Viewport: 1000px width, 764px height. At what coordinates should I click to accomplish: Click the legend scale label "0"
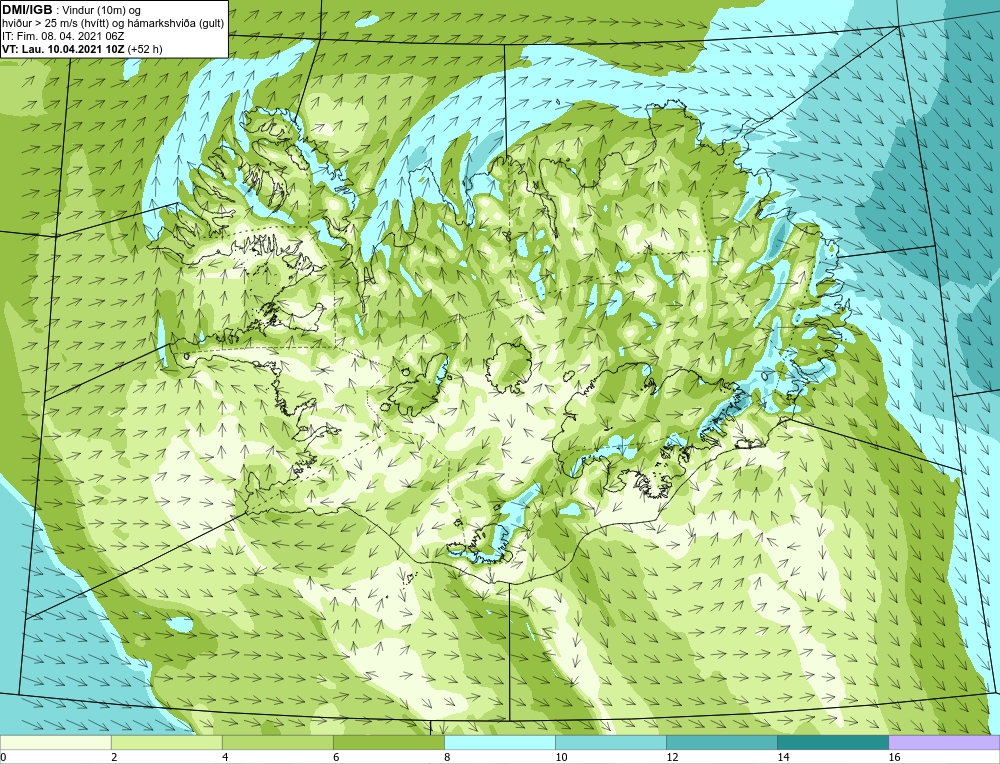(x=3, y=757)
